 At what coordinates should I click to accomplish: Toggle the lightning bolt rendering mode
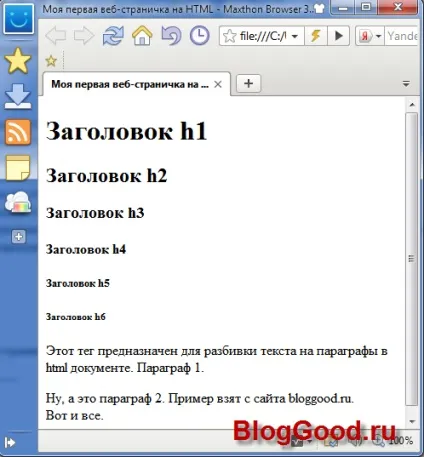[316, 36]
